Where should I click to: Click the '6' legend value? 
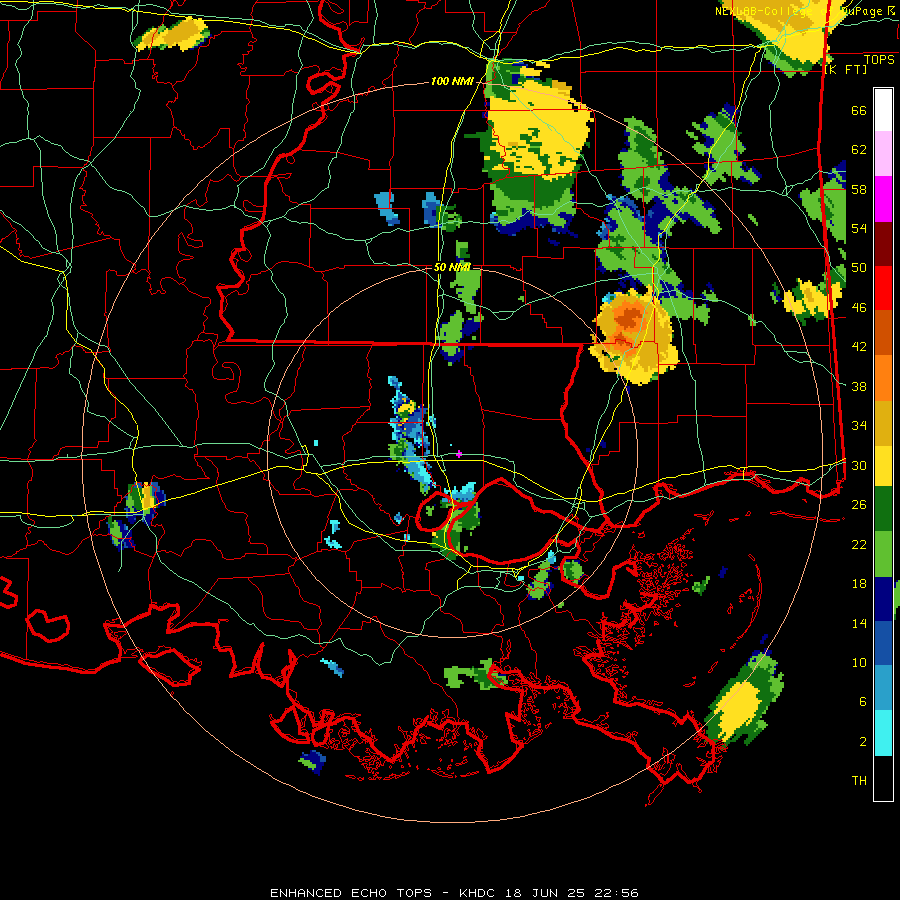point(863,702)
